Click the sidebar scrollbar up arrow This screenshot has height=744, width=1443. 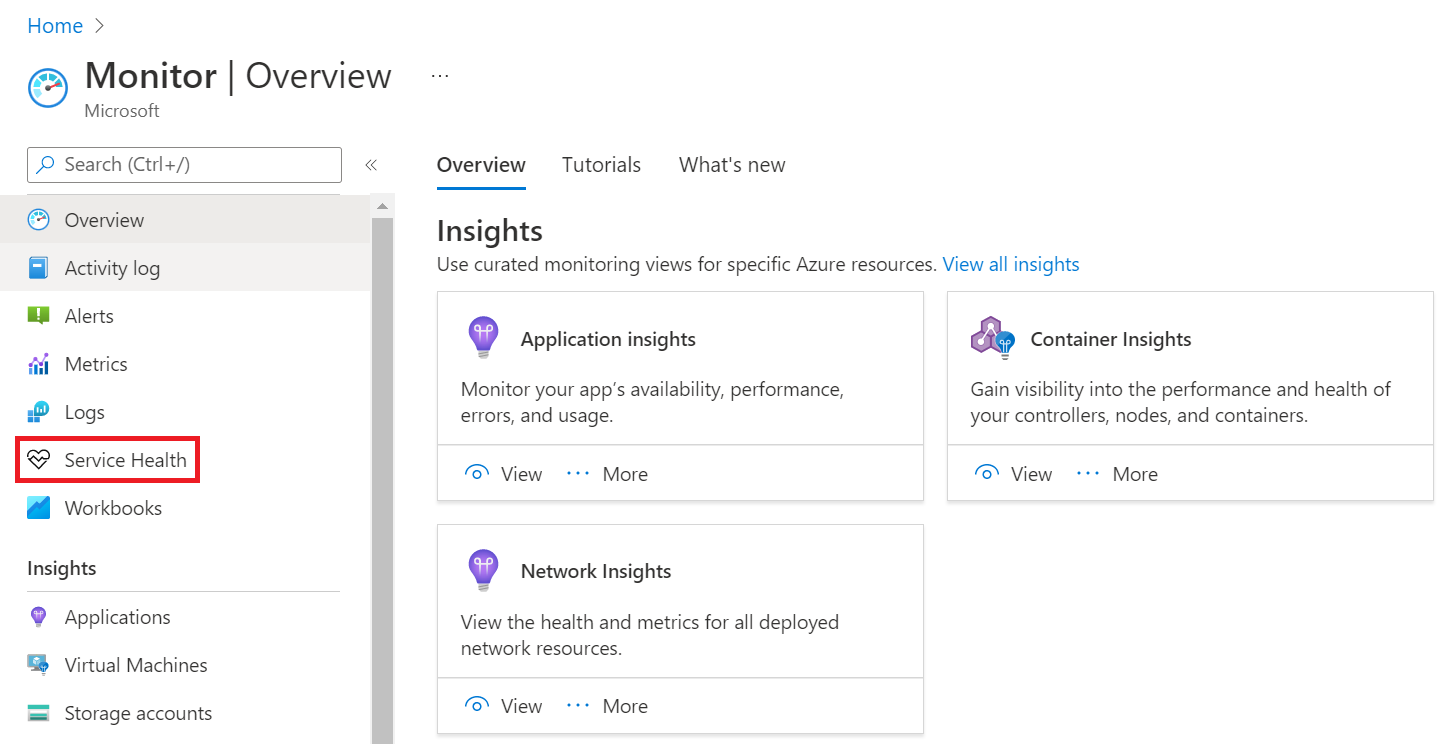click(x=382, y=206)
